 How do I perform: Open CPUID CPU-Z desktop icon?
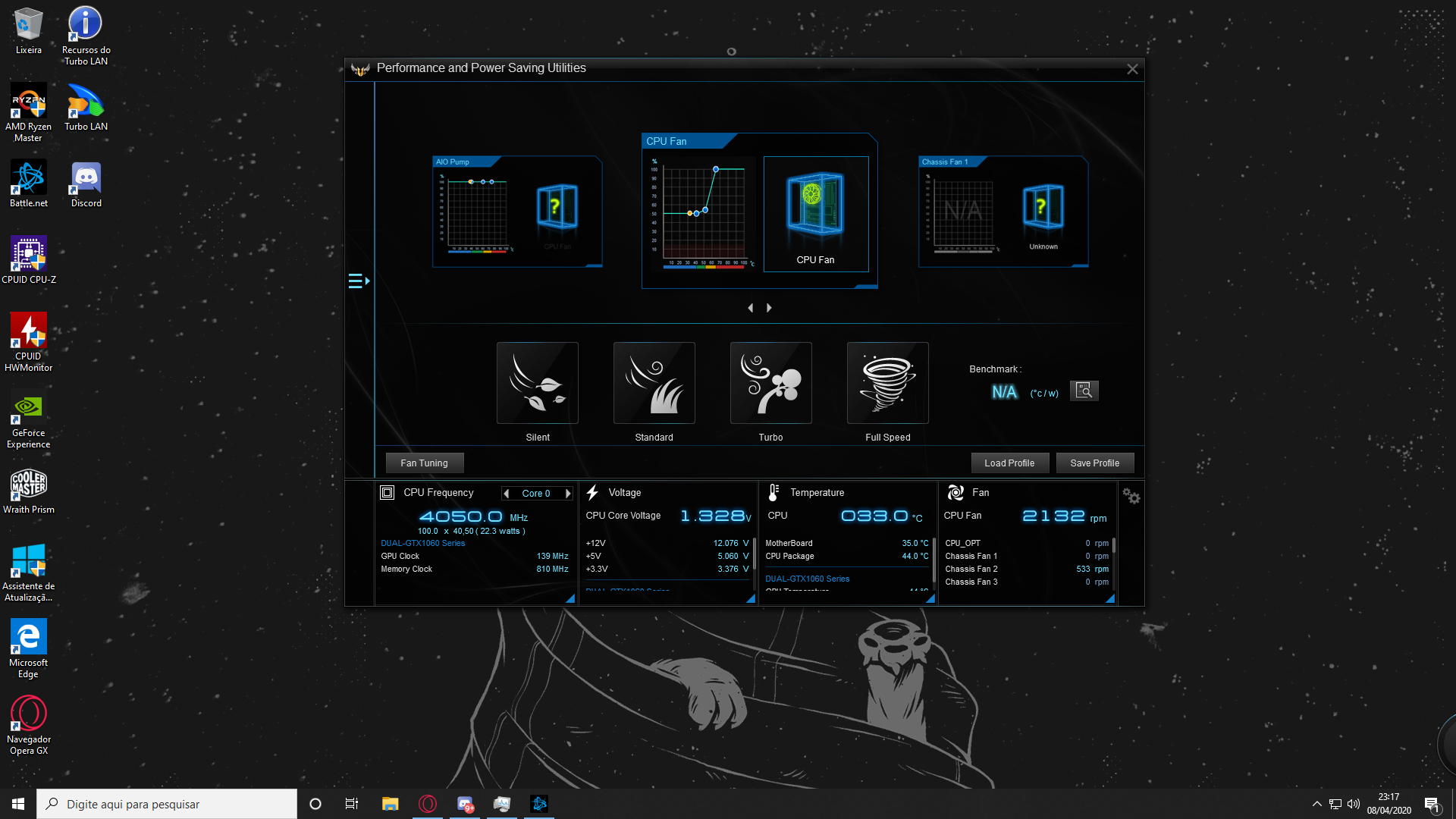pos(29,260)
